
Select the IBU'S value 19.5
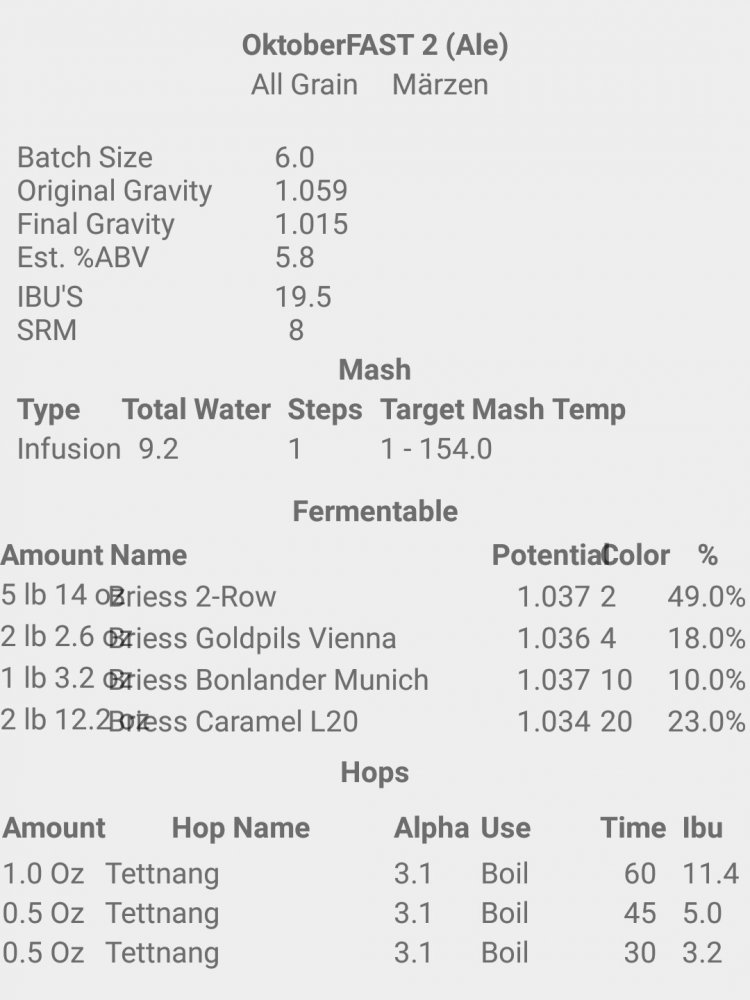[x=303, y=297]
